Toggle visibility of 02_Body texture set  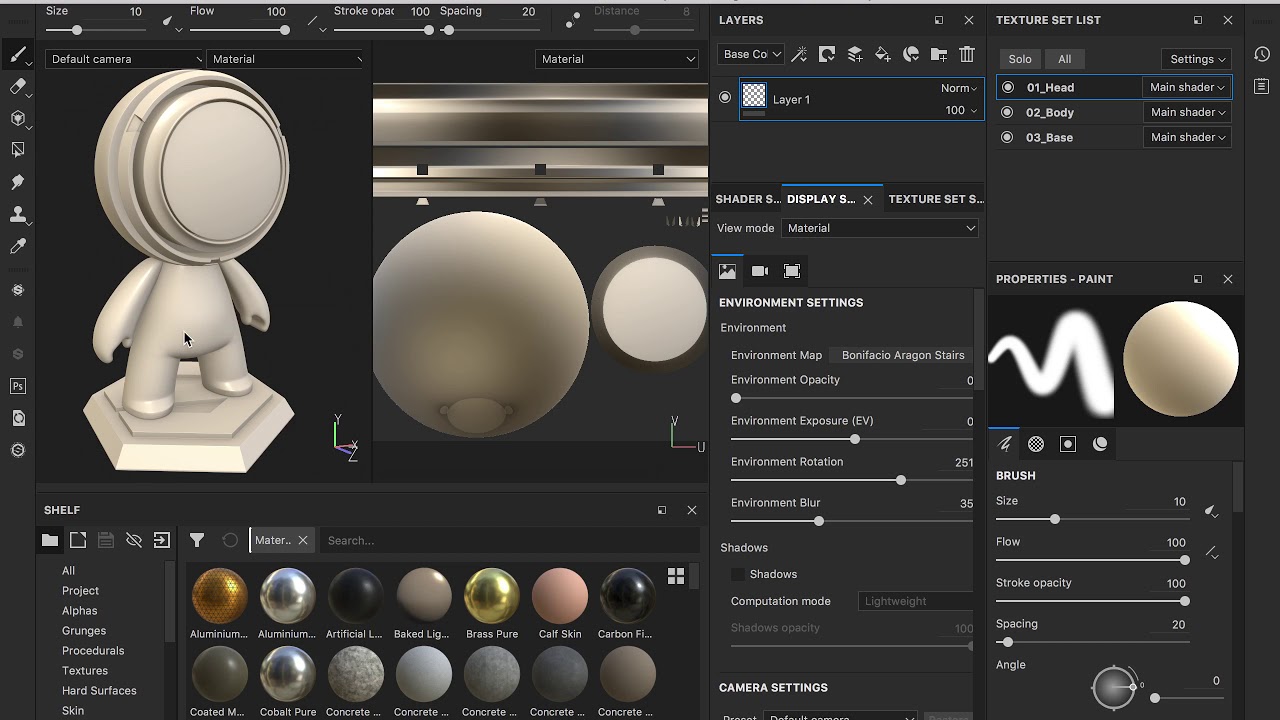pos(1007,112)
